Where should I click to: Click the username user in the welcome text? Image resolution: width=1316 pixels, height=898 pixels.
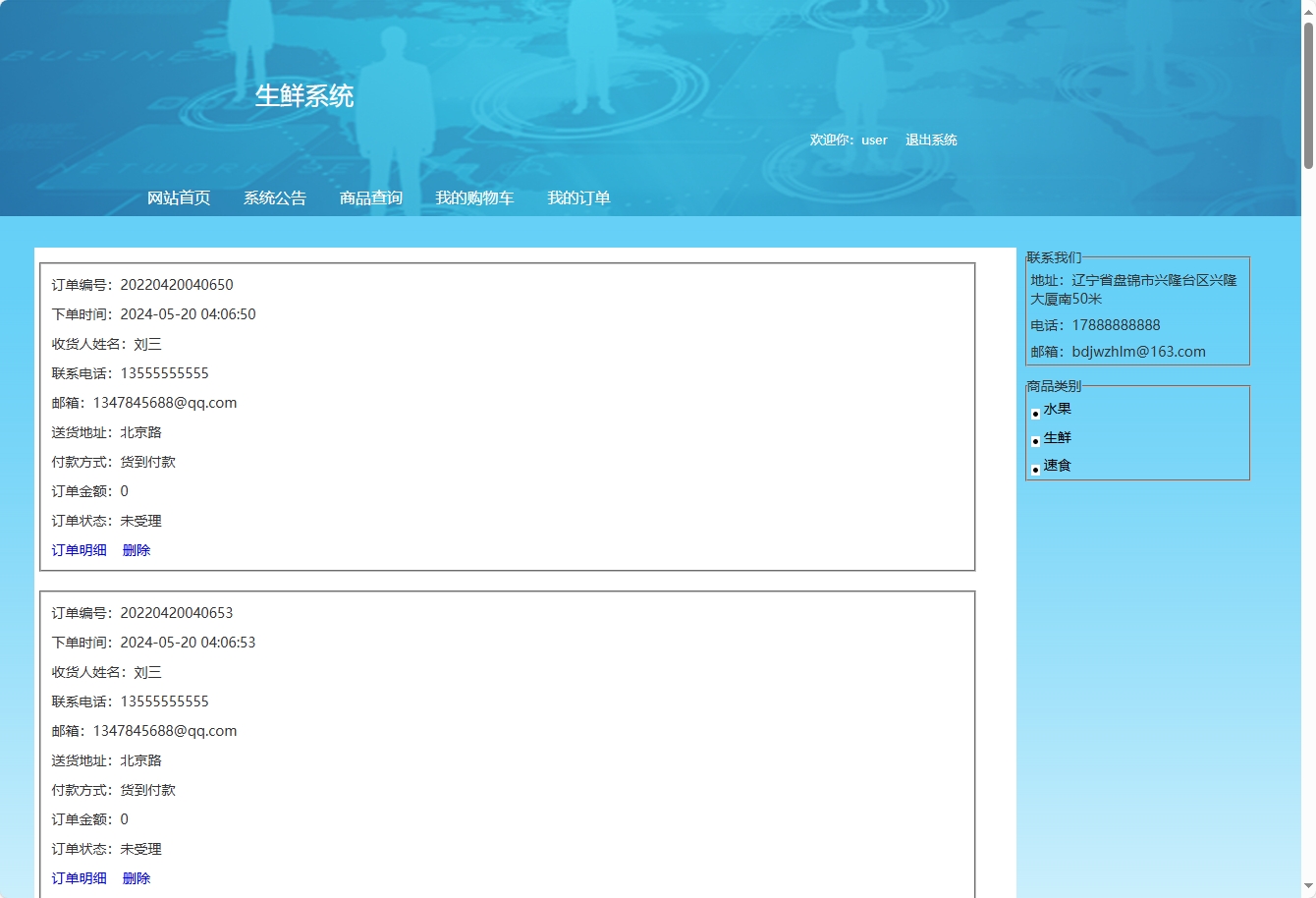coord(874,140)
